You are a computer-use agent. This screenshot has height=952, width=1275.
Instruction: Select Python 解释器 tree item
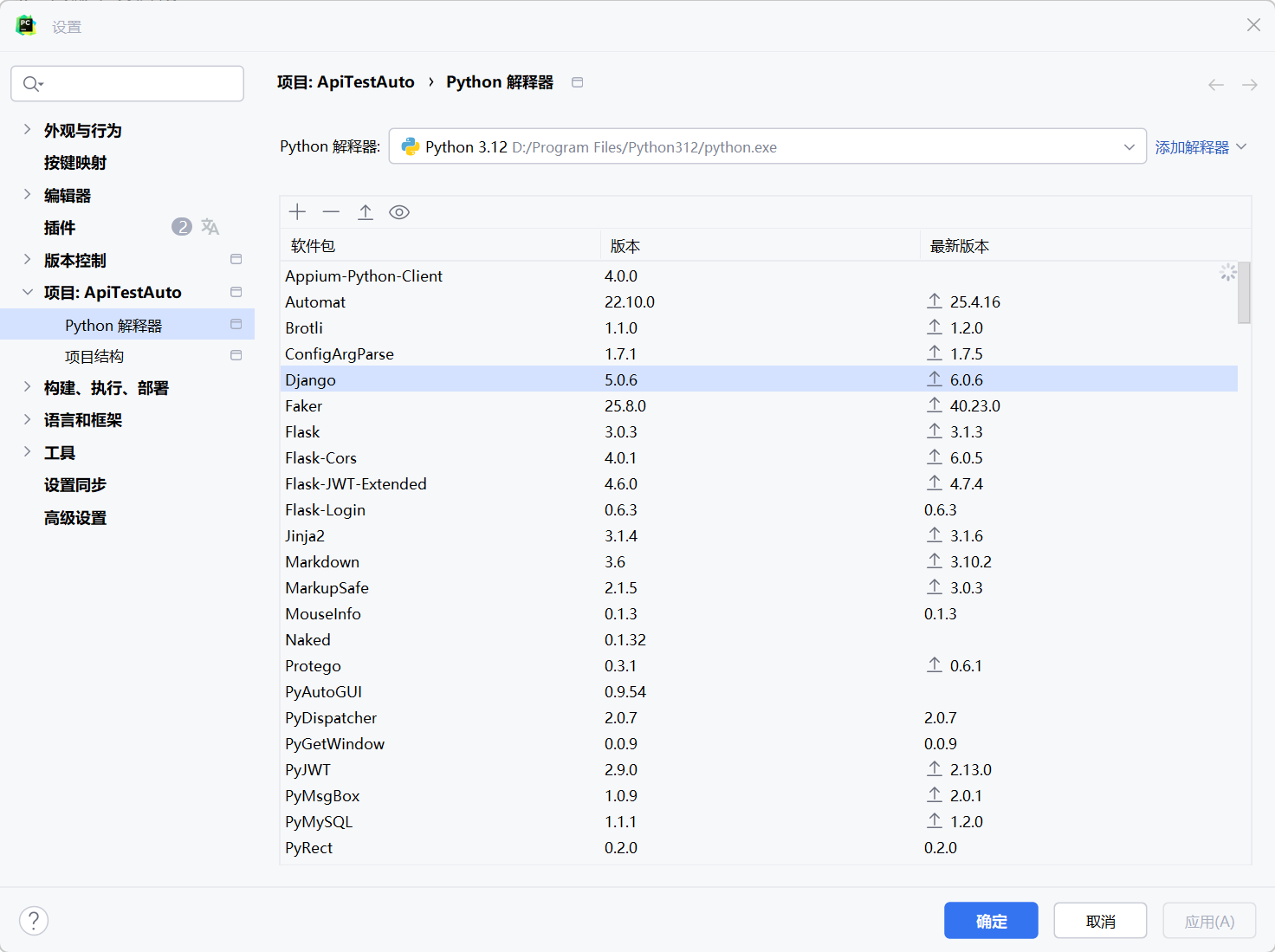click(x=127, y=325)
